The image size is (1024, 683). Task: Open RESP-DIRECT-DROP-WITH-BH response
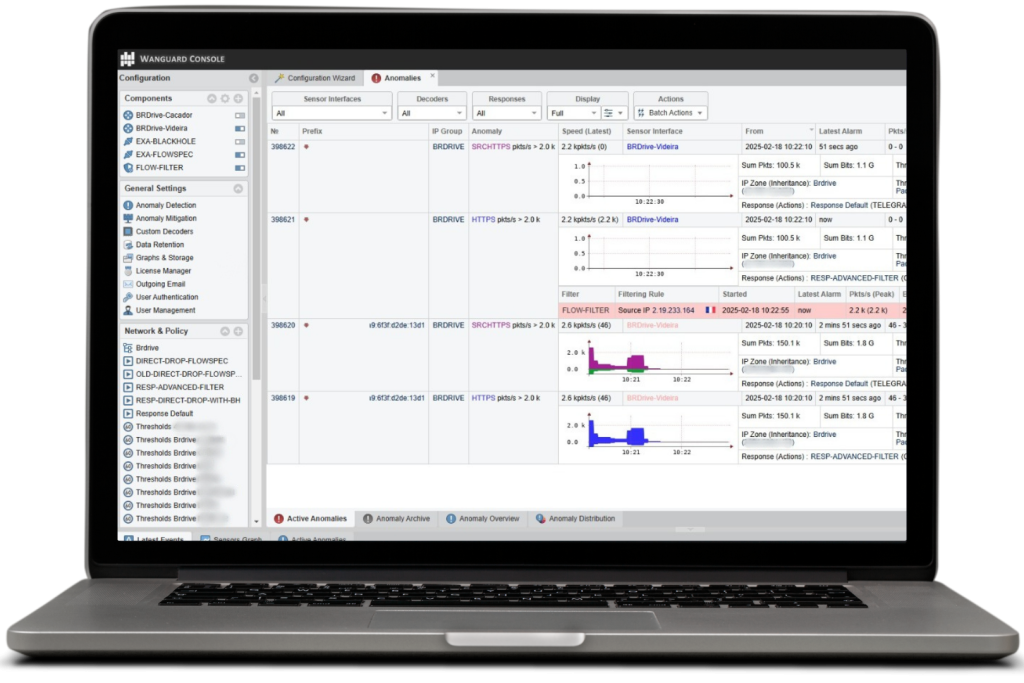[x=187, y=400]
